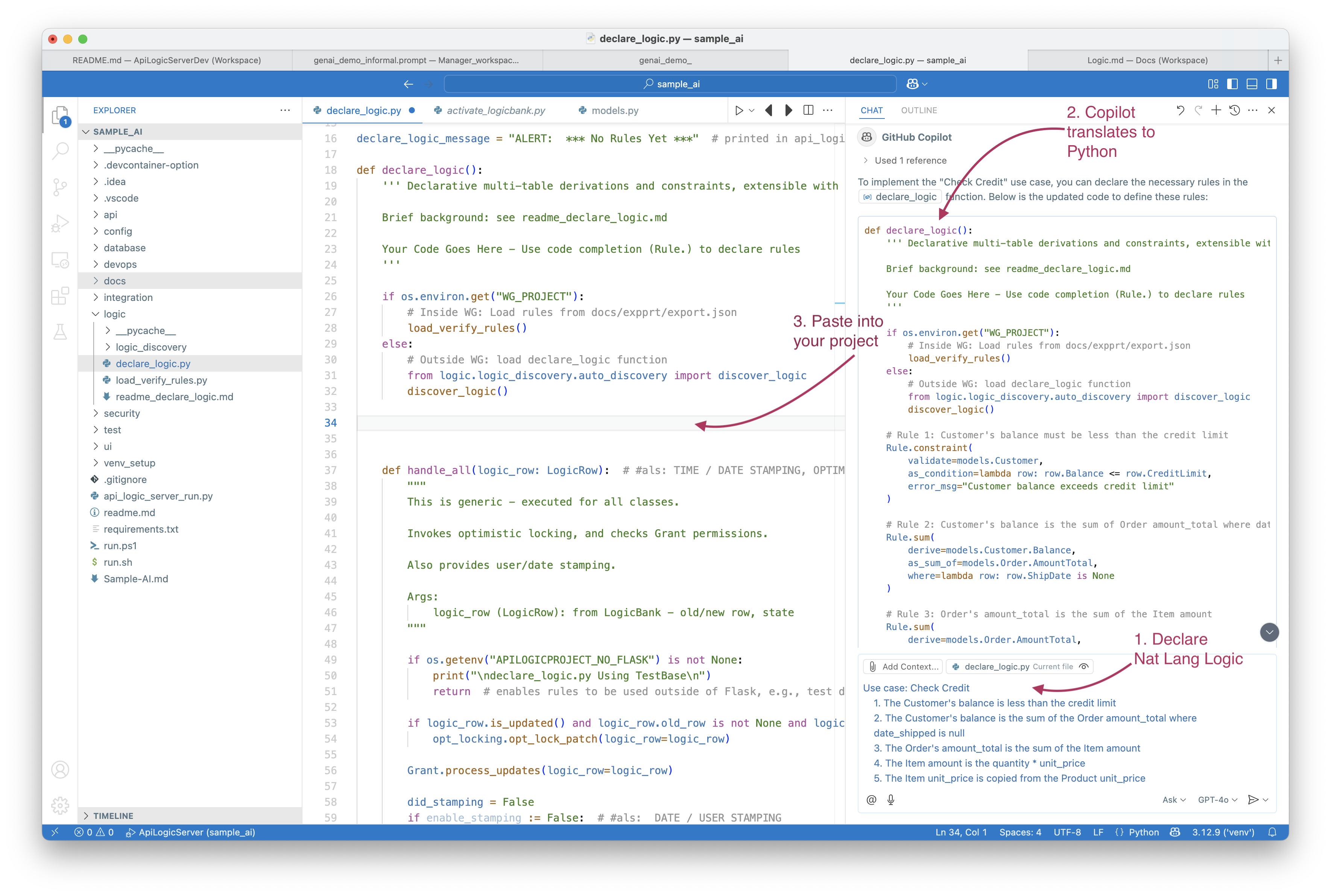Switch to the OUTLINE tab

point(918,110)
